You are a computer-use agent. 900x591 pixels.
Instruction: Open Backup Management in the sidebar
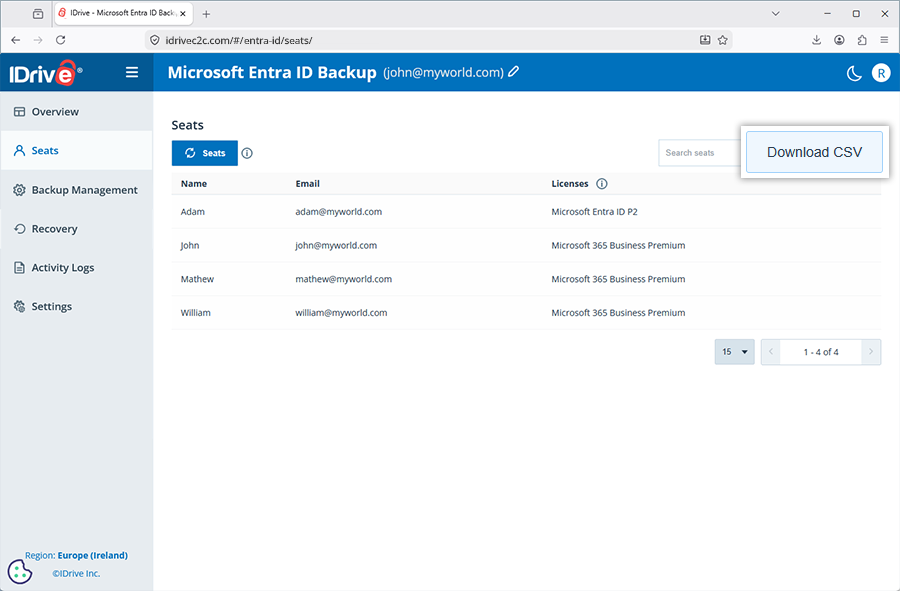click(x=77, y=190)
